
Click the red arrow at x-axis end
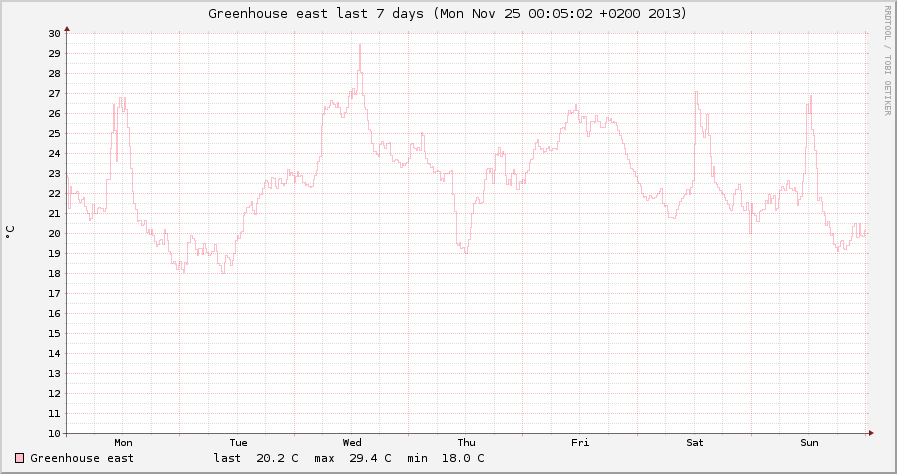pos(871,433)
